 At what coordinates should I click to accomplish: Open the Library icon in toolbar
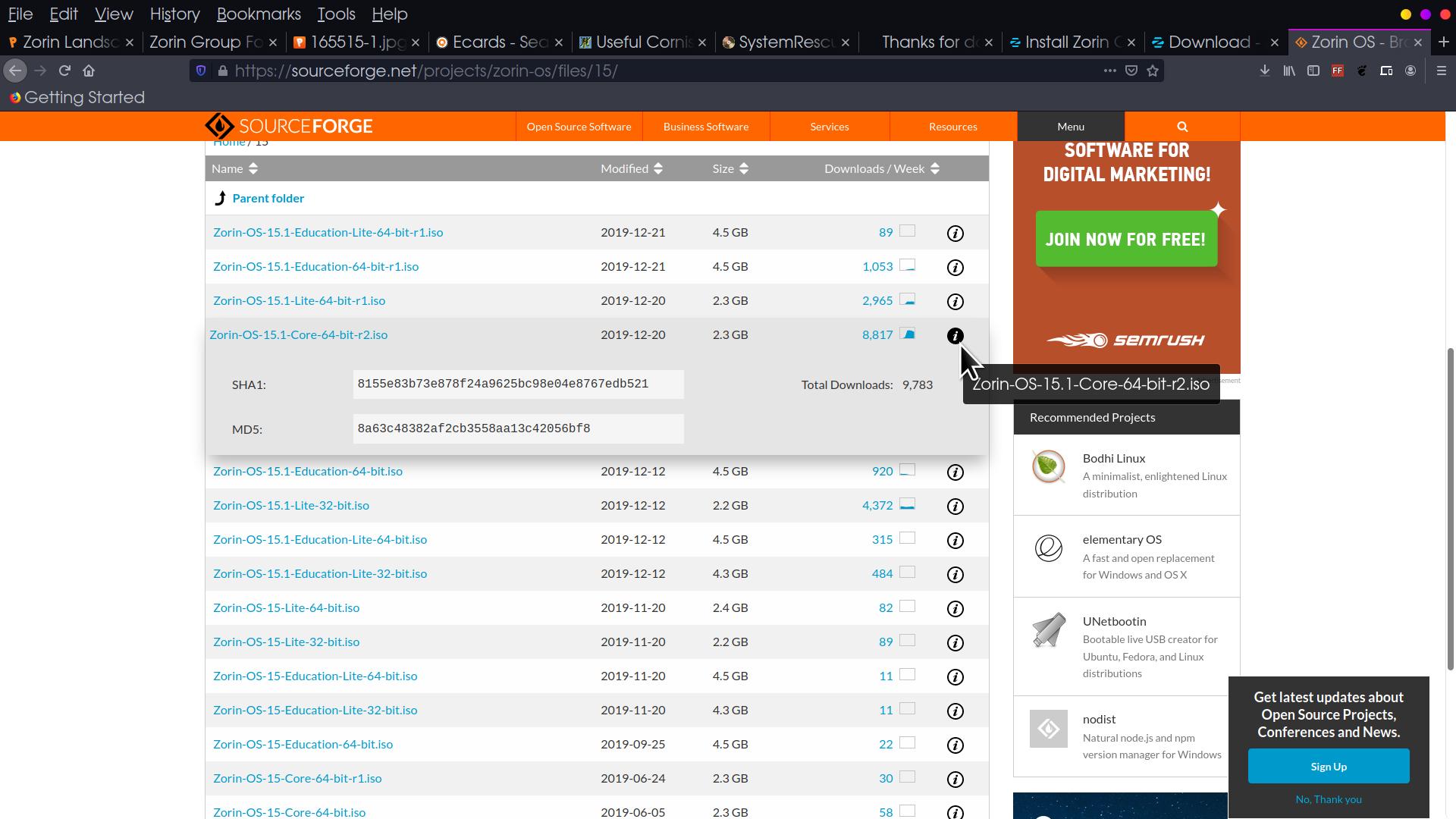1288,71
